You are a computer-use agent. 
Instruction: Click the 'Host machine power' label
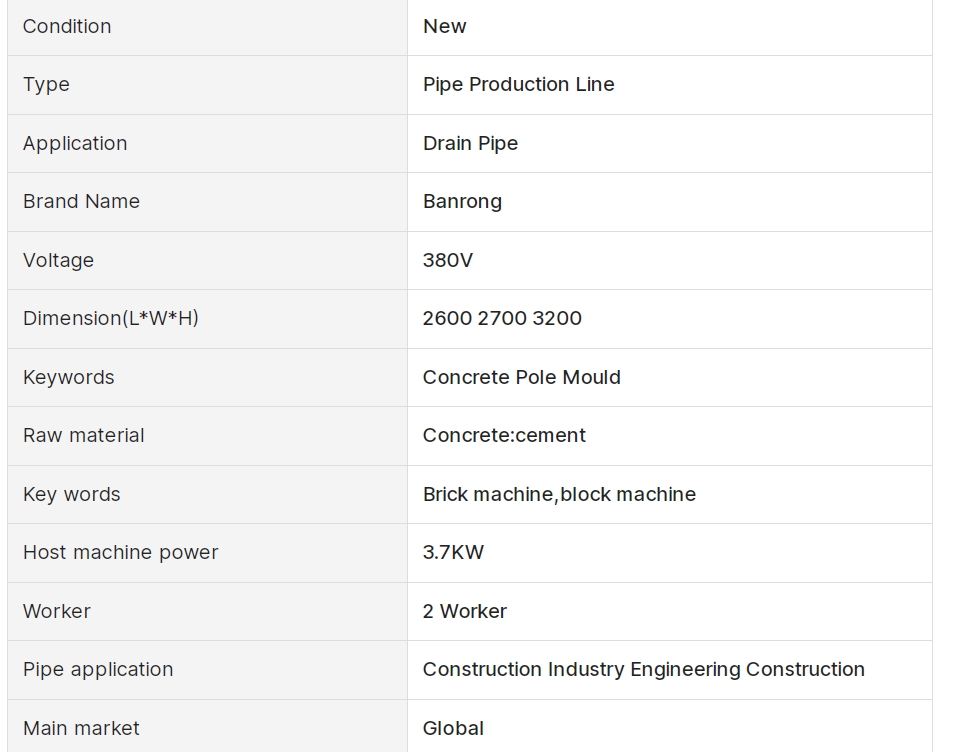pyautogui.click(x=120, y=553)
